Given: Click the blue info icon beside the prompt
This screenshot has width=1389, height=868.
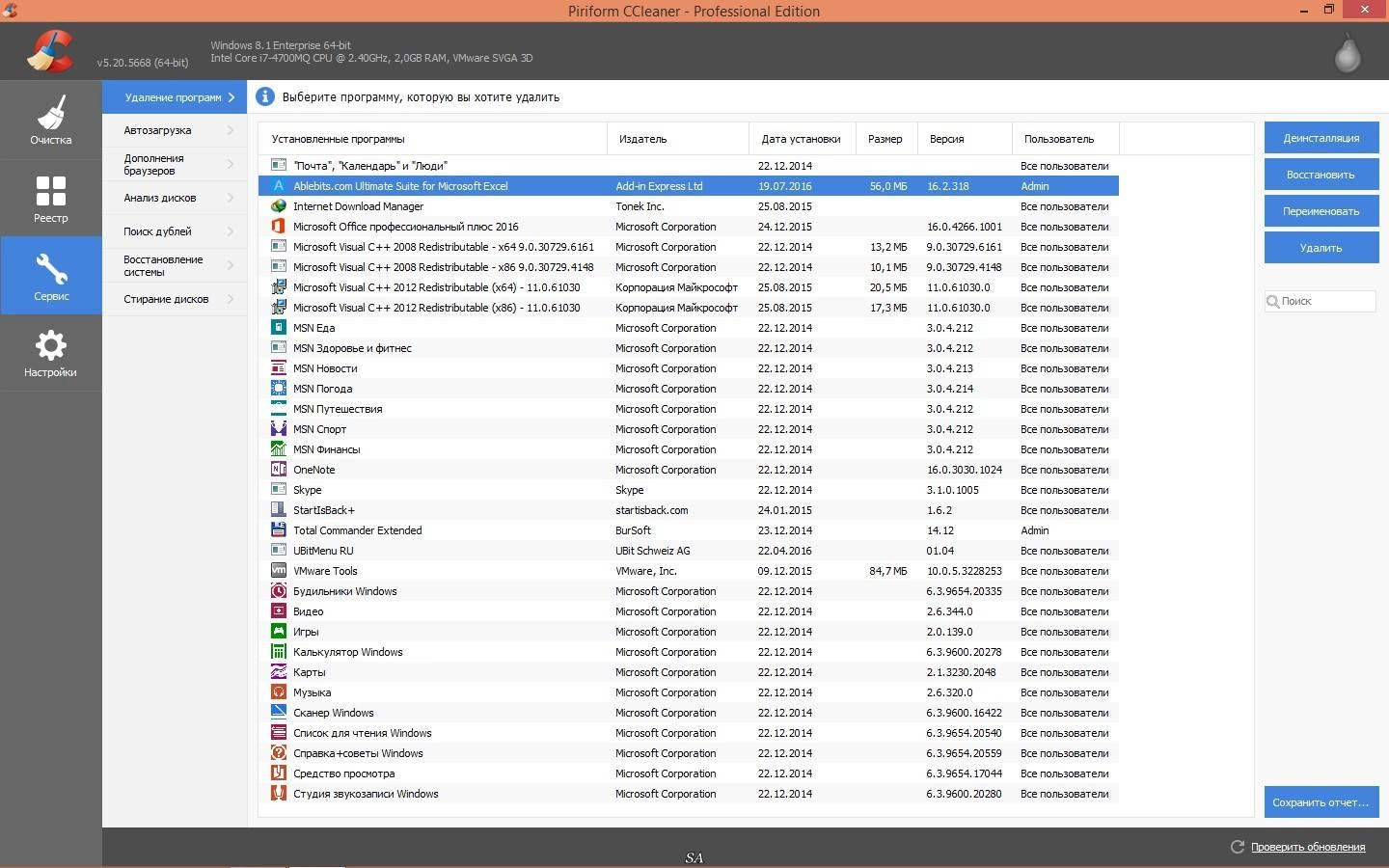Looking at the screenshot, I should coord(264,96).
